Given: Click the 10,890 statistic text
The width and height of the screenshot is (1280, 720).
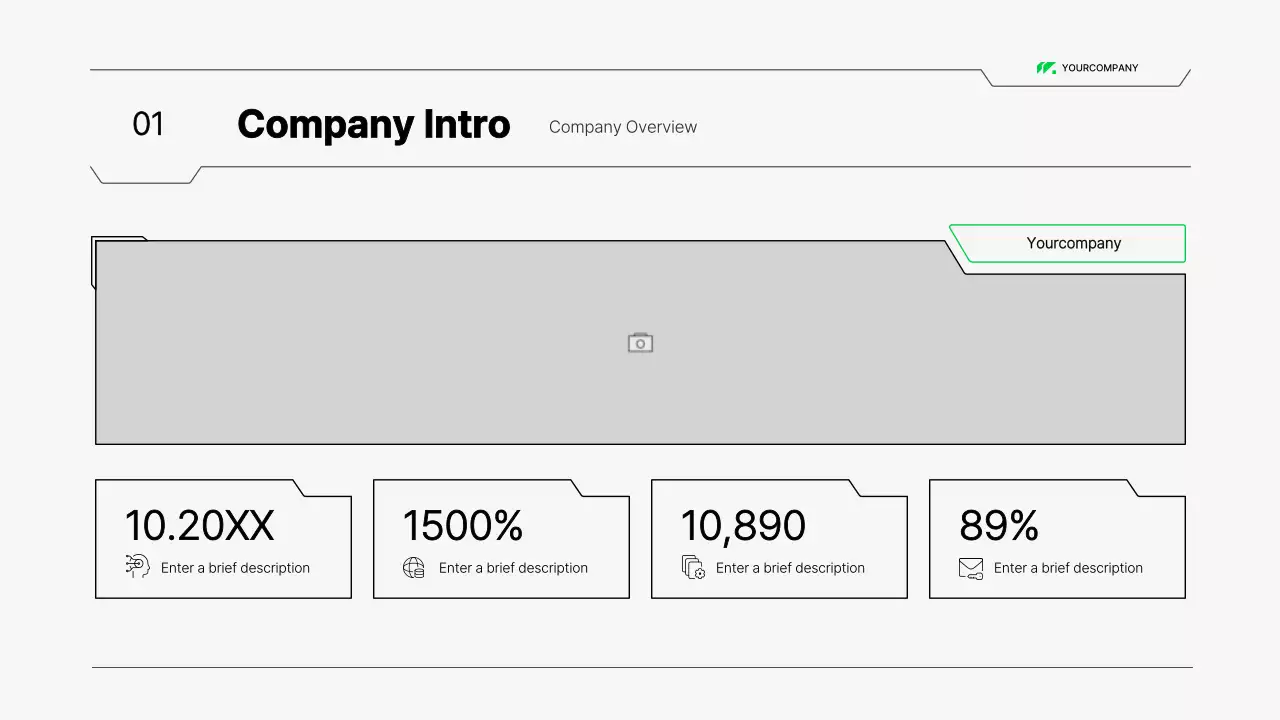Looking at the screenshot, I should tap(743, 526).
